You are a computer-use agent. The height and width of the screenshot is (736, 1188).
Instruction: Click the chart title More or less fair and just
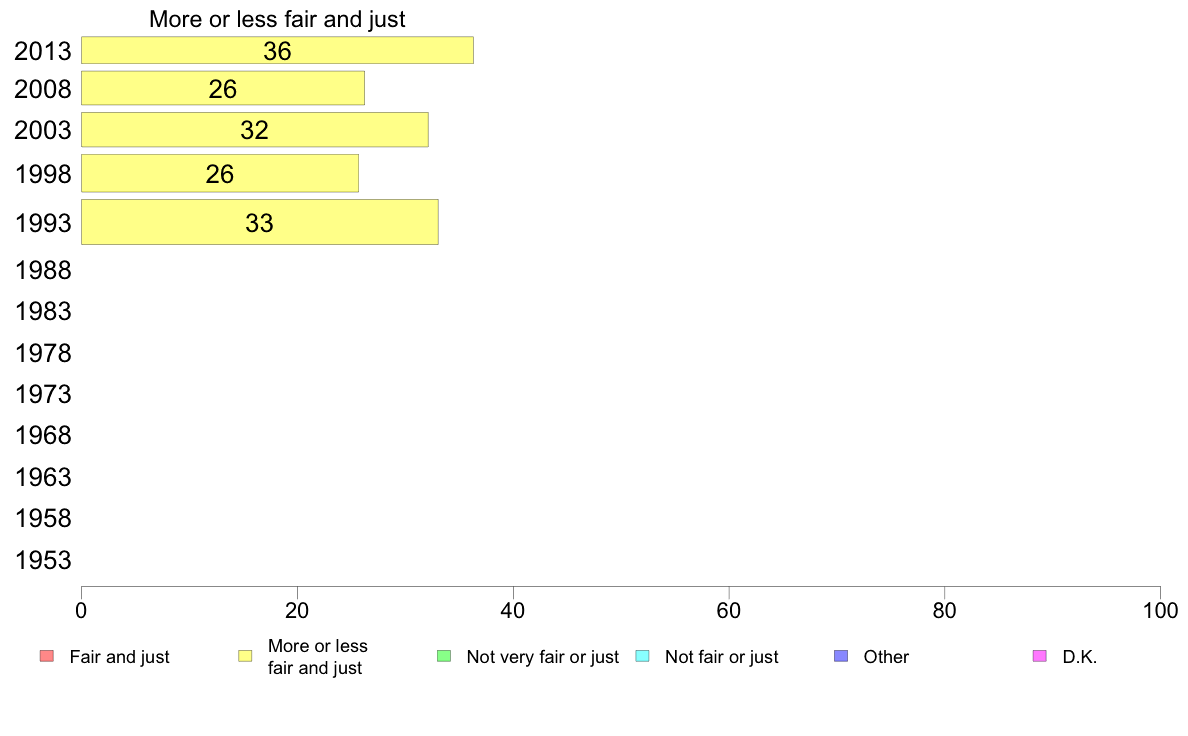277,19
